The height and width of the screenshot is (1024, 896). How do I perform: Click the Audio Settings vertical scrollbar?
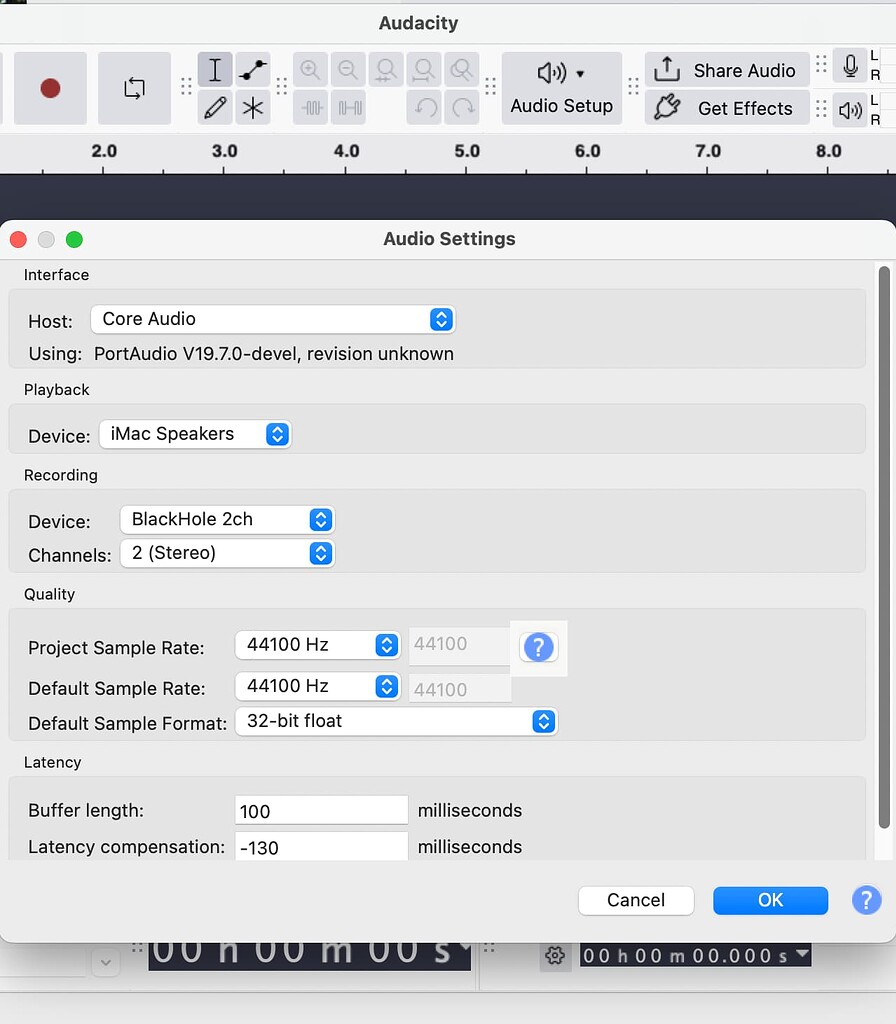click(x=884, y=547)
